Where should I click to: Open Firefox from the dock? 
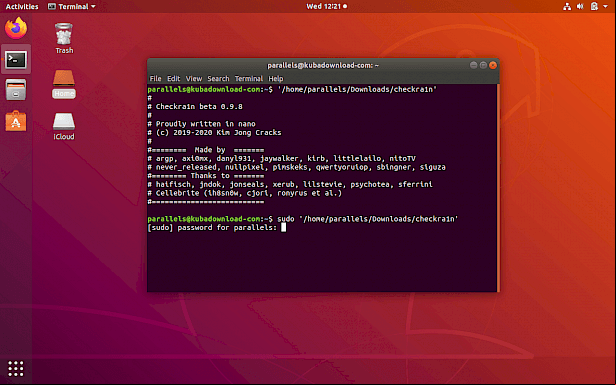tap(16, 28)
